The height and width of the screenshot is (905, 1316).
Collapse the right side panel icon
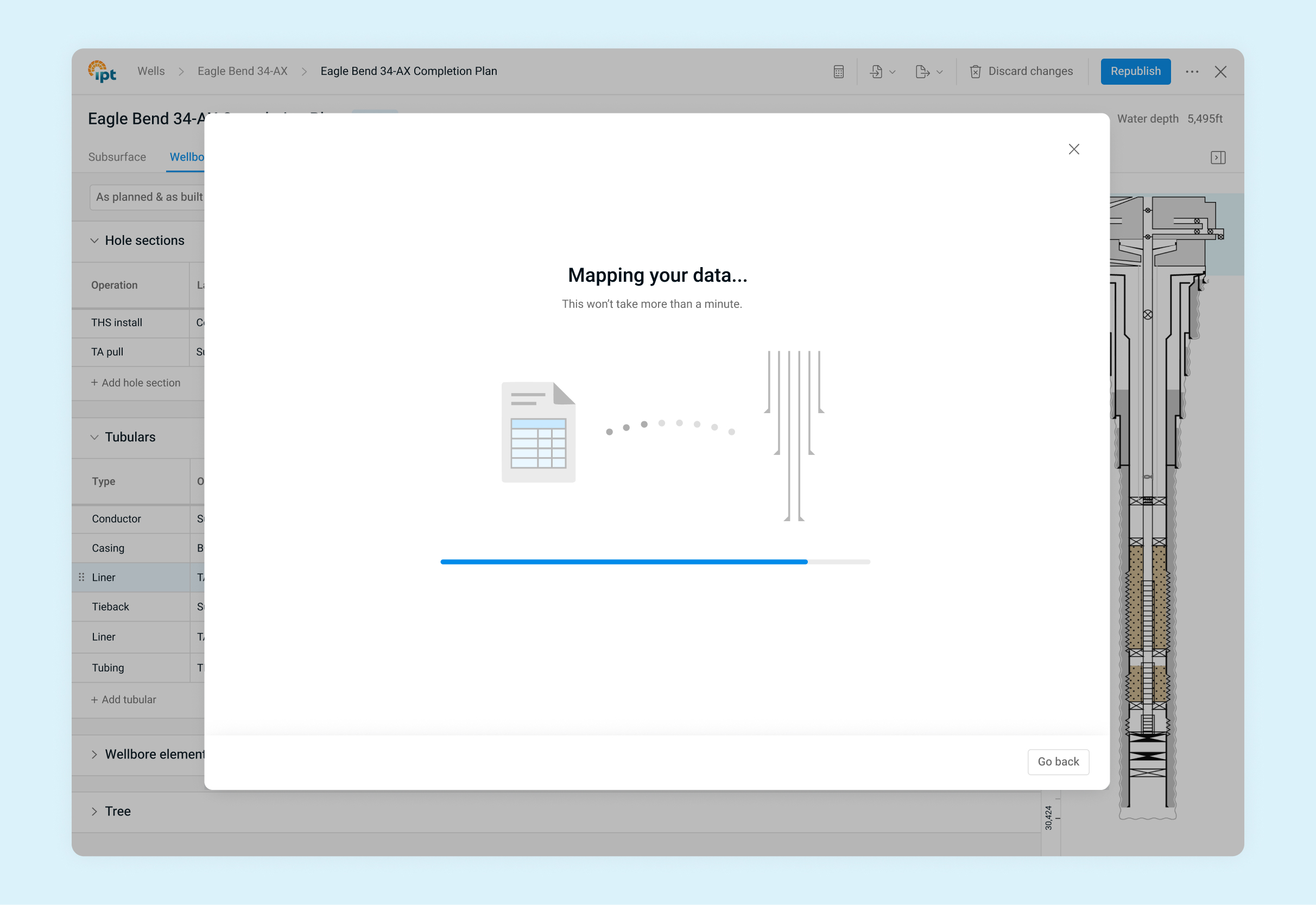coord(1218,157)
